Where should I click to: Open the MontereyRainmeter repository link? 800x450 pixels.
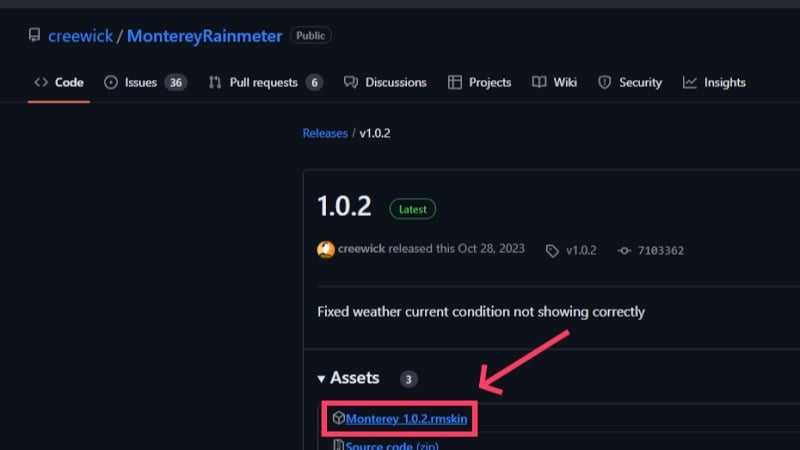click(x=204, y=36)
